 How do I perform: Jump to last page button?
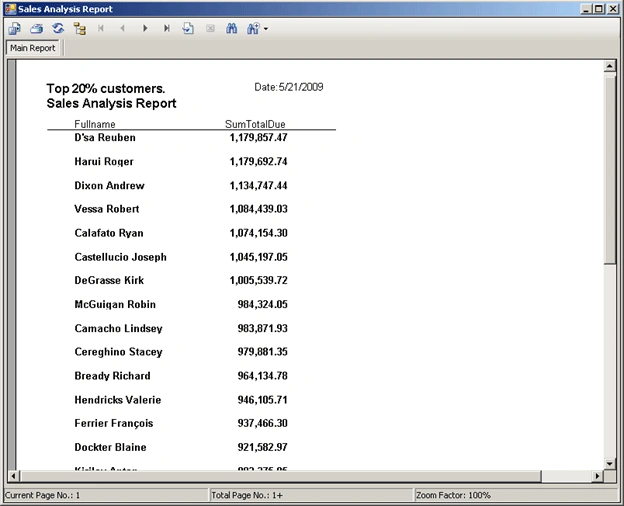coord(167,28)
